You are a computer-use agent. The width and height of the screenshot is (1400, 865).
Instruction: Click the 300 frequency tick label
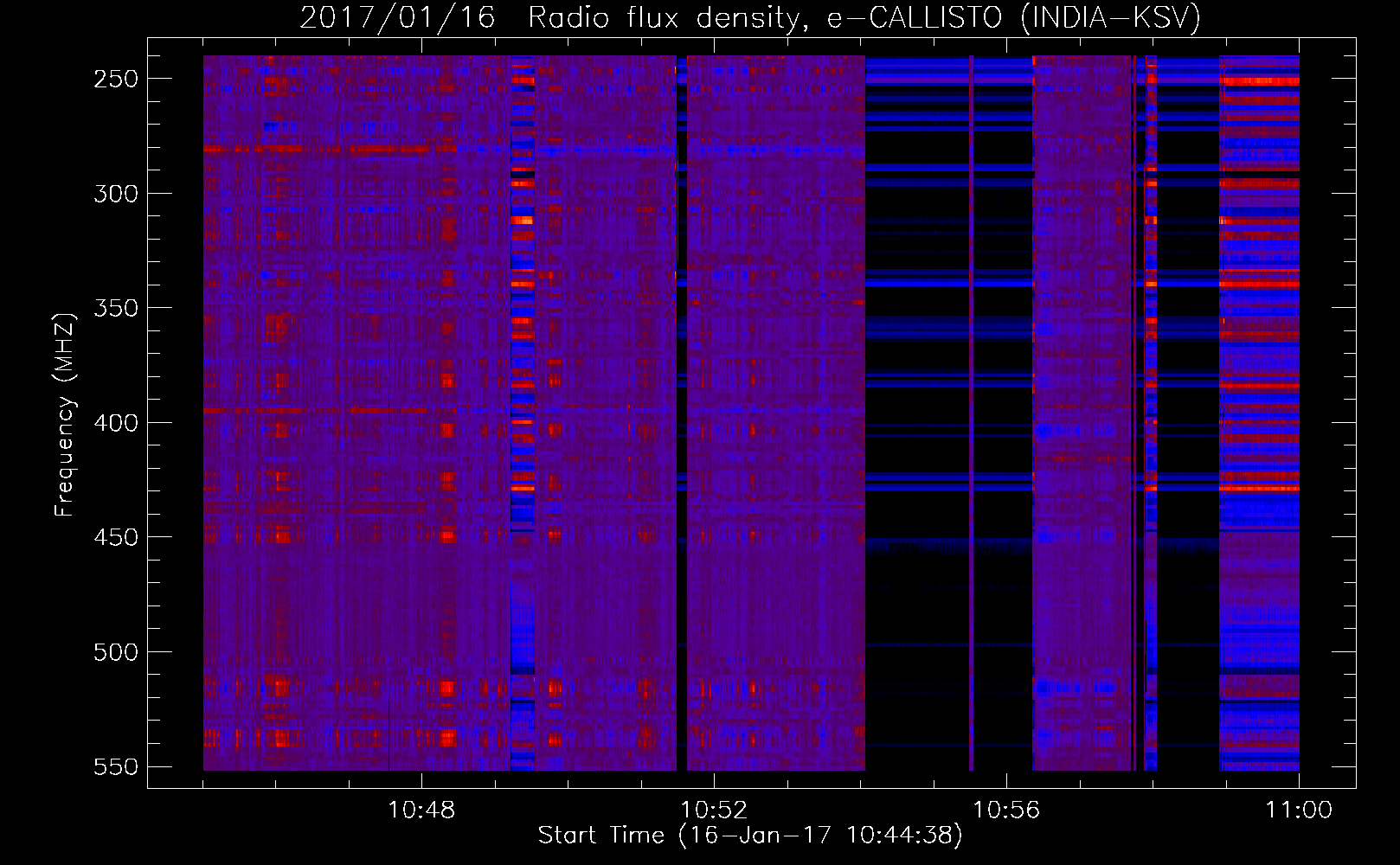pyautogui.click(x=116, y=194)
